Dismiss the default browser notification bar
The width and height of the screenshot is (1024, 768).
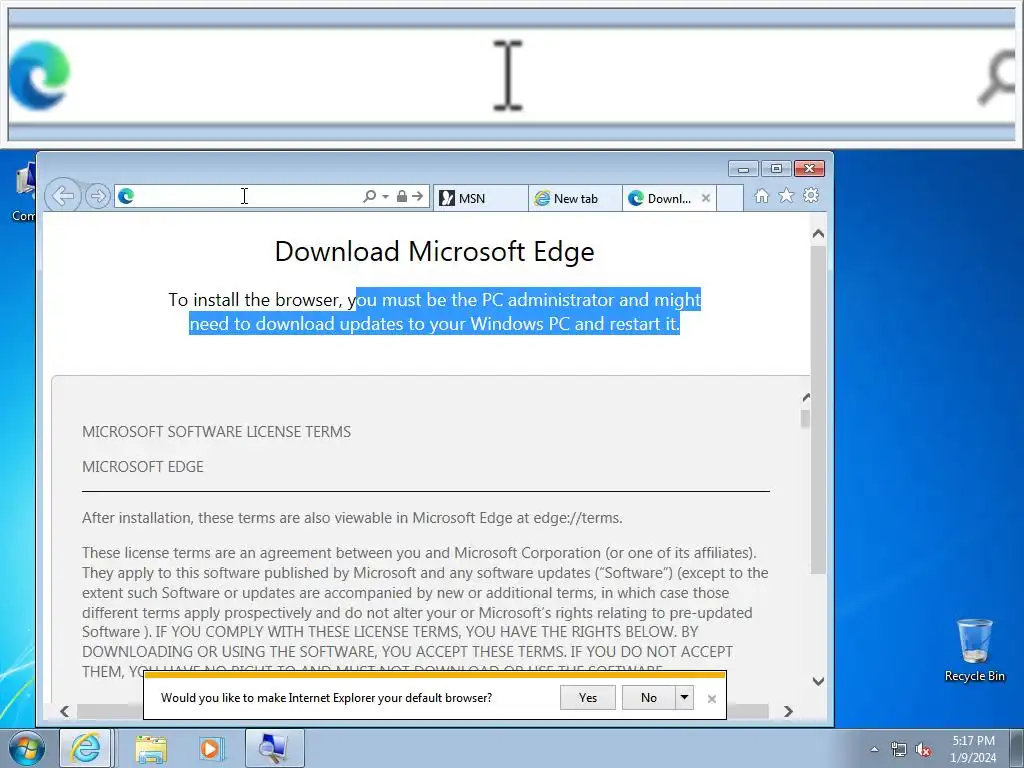point(712,699)
